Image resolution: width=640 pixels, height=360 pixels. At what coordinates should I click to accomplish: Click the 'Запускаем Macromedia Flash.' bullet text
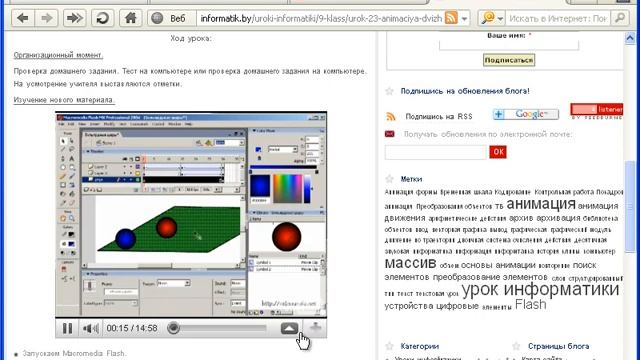click(x=74, y=353)
